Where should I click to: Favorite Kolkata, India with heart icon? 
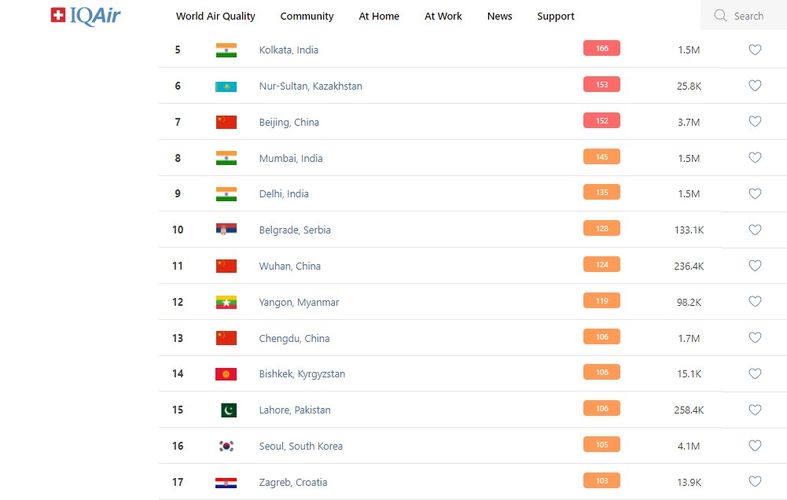coord(755,50)
